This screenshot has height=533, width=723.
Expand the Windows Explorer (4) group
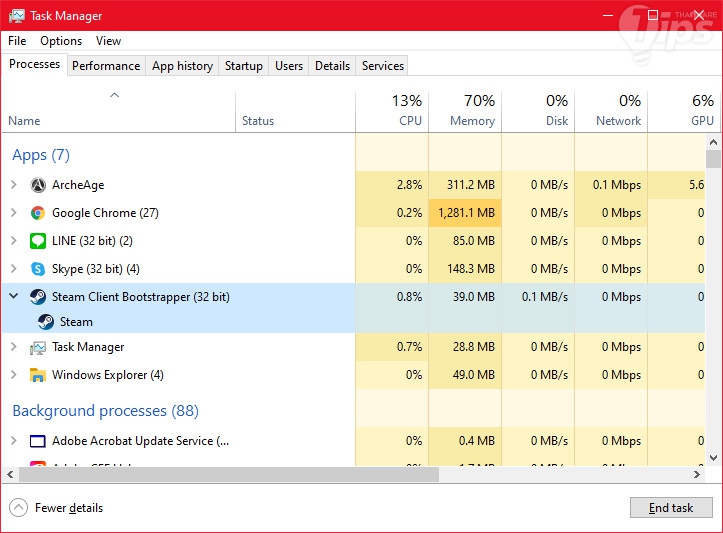(x=14, y=375)
